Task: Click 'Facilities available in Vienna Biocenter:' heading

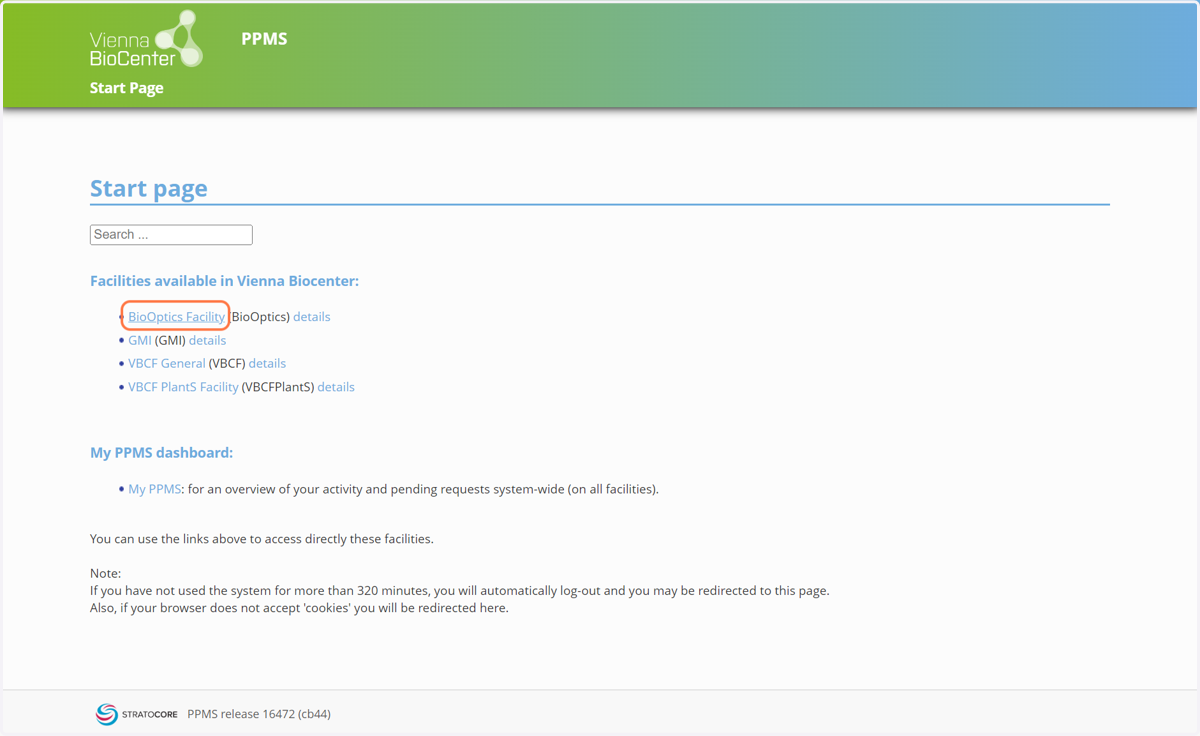Action: click(224, 281)
